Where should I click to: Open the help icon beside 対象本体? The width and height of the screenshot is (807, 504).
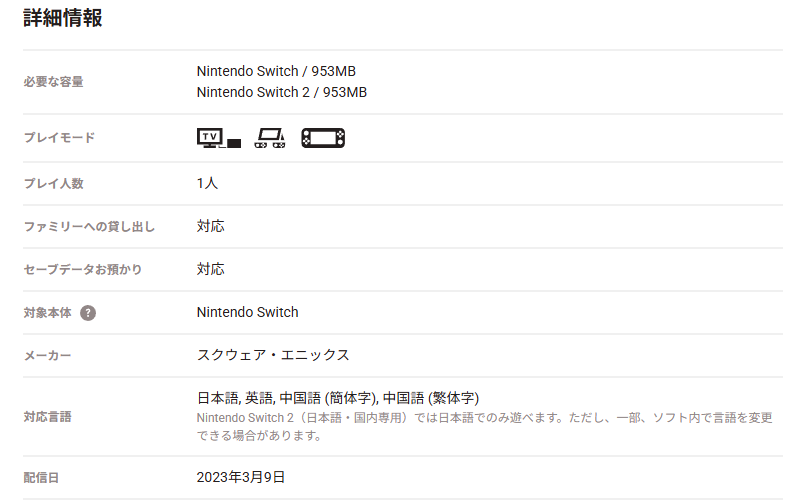click(x=88, y=312)
